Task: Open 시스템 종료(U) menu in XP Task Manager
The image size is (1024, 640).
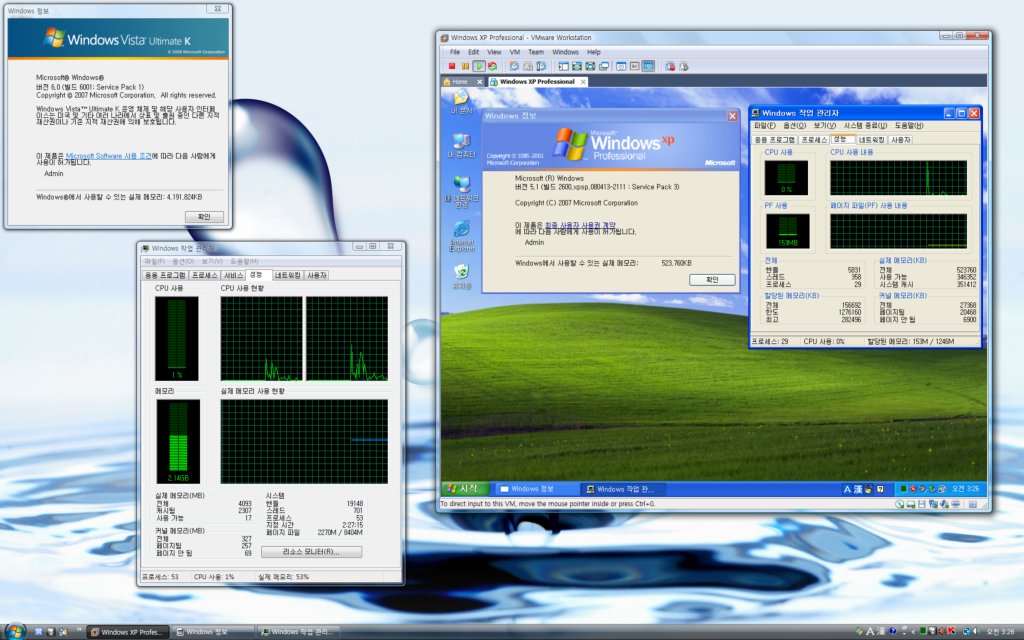Action: pos(865,125)
